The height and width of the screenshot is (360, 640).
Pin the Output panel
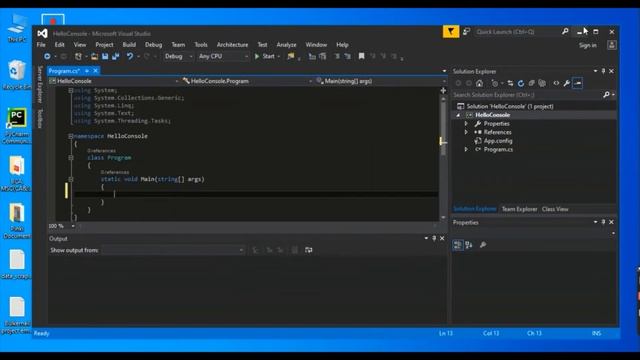point(434,238)
